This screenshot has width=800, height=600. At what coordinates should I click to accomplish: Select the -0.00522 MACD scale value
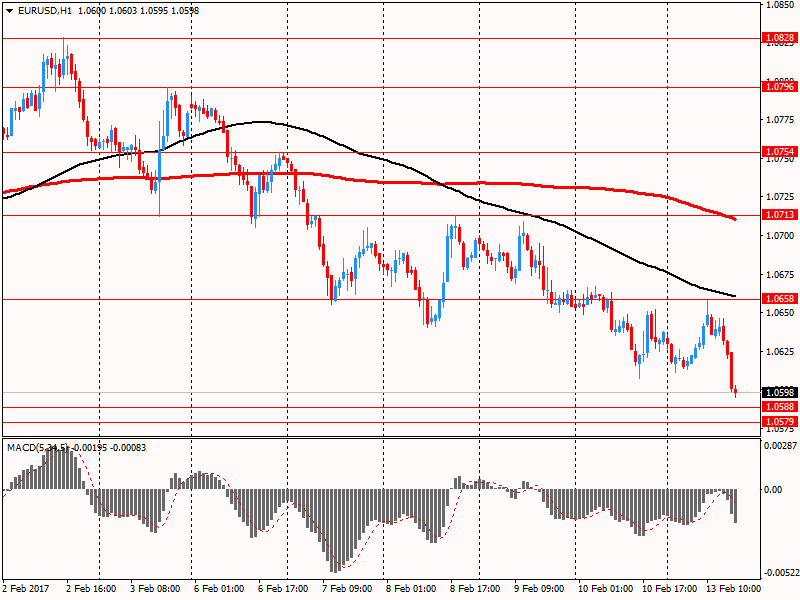coord(781,573)
